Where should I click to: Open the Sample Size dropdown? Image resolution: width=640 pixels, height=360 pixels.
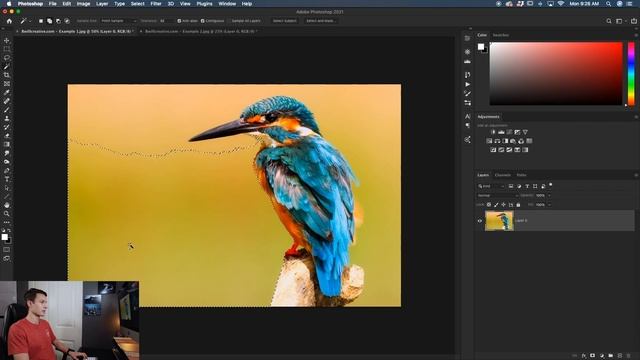pos(118,21)
